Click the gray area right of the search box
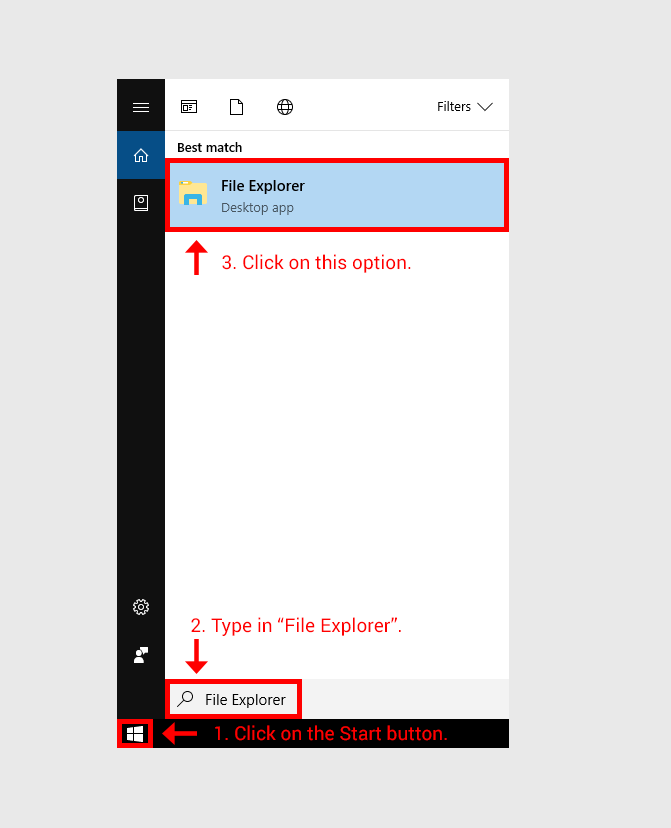Viewport: 671px width, 828px height. [405, 699]
